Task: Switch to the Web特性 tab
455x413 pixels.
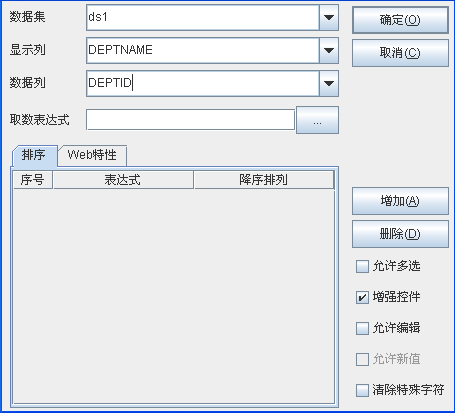Action: tap(92, 155)
